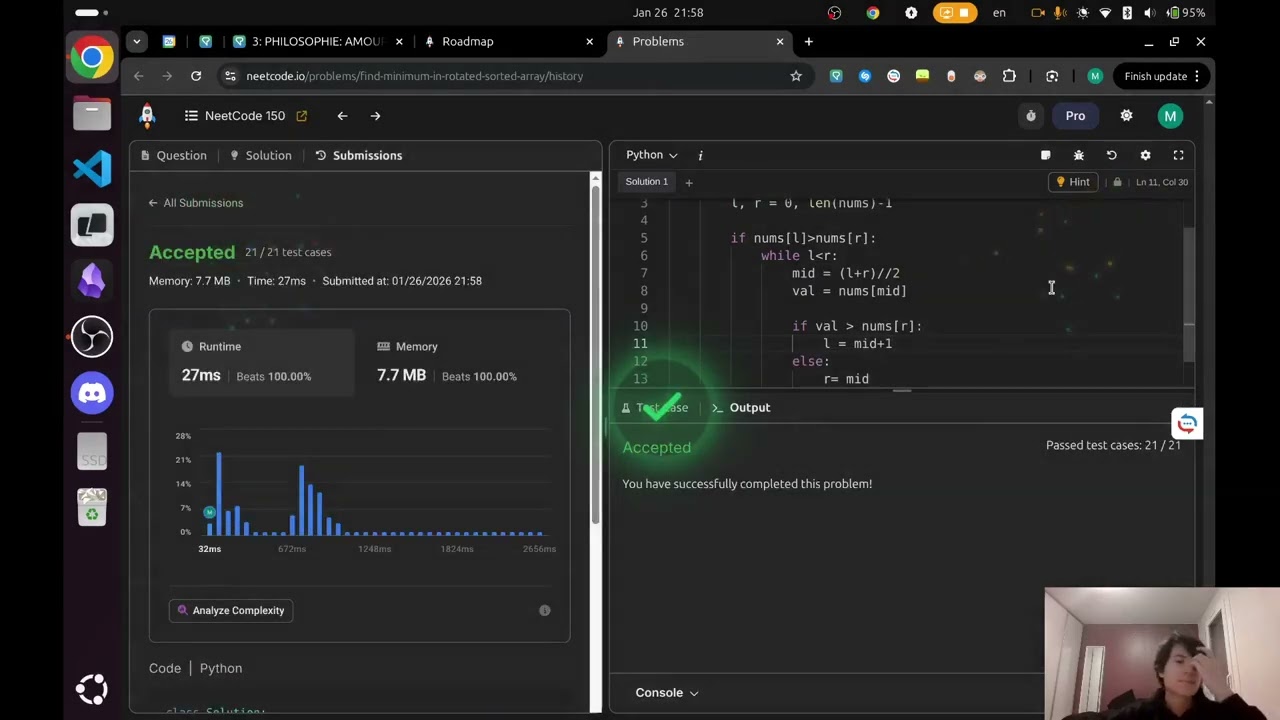The image size is (1280, 720).
Task: Switch to the Question tab
Action: (174, 155)
